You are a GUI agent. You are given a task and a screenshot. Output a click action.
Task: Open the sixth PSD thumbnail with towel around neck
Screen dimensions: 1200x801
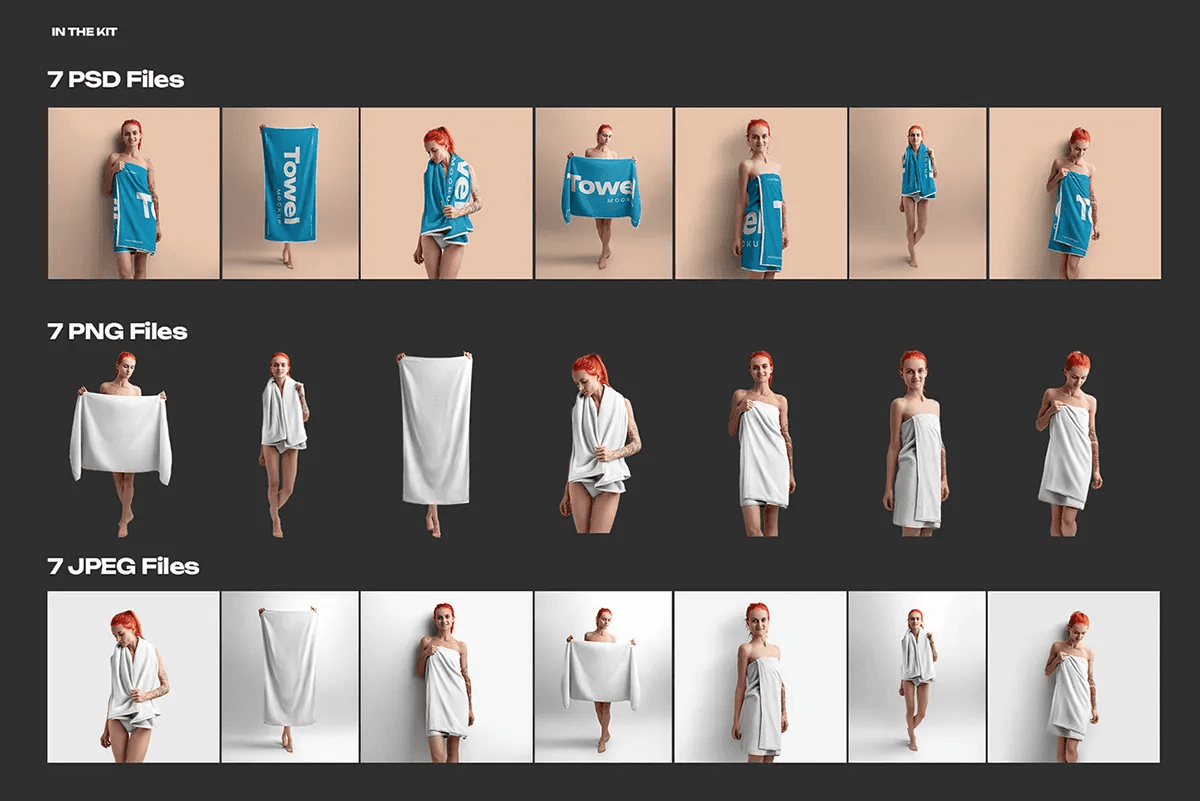tap(917, 193)
